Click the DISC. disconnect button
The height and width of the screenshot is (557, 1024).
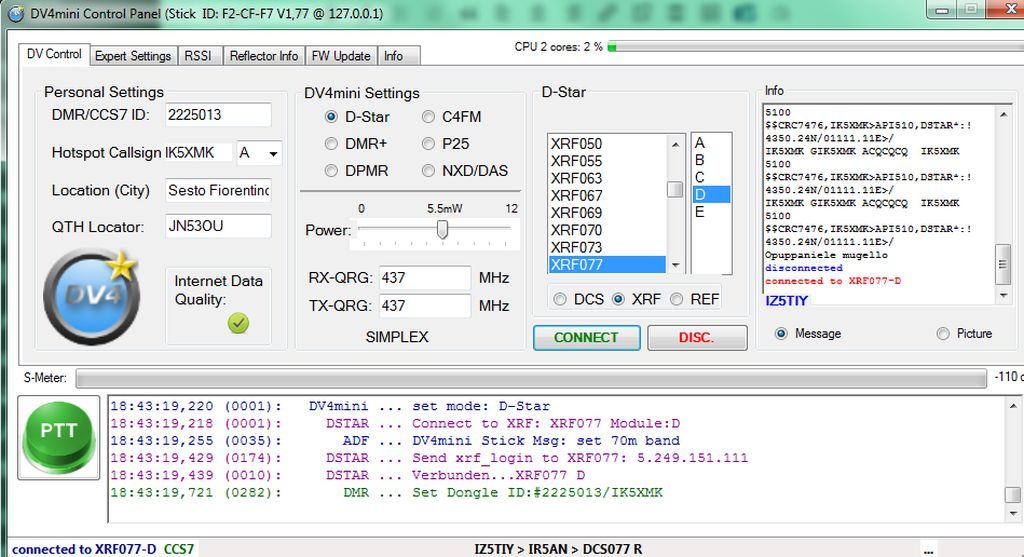point(697,338)
